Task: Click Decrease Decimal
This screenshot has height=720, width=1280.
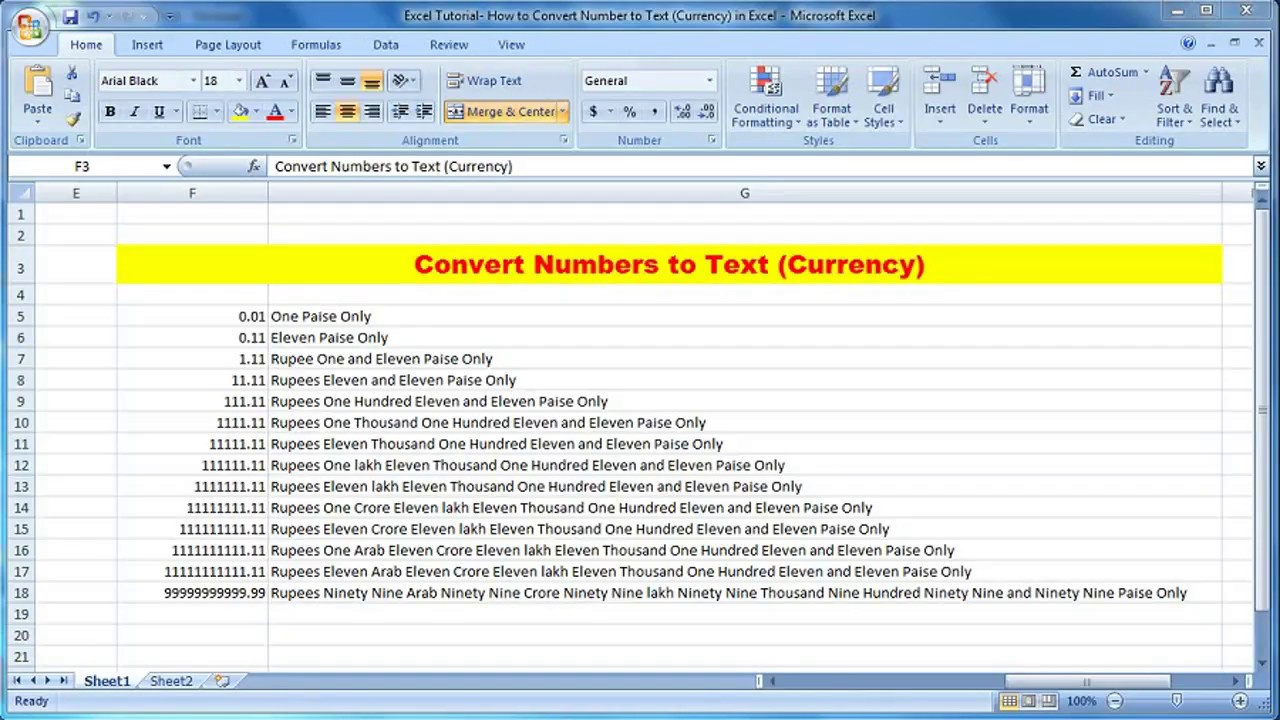Action: coord(707,112)
